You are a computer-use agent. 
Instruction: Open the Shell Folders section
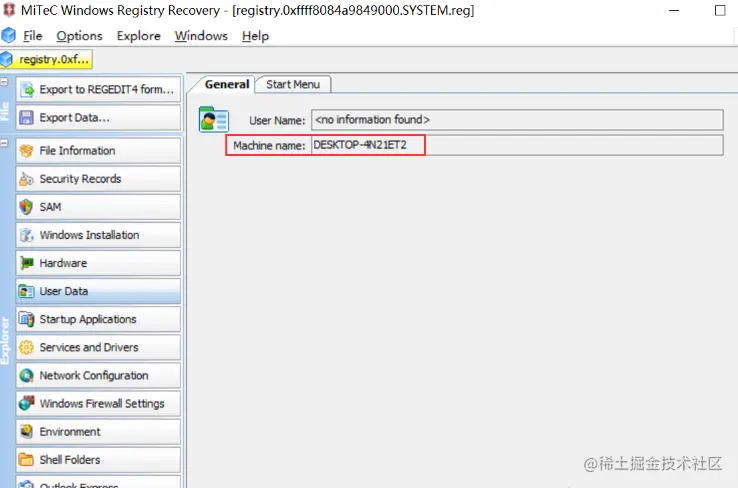[98, 460]
